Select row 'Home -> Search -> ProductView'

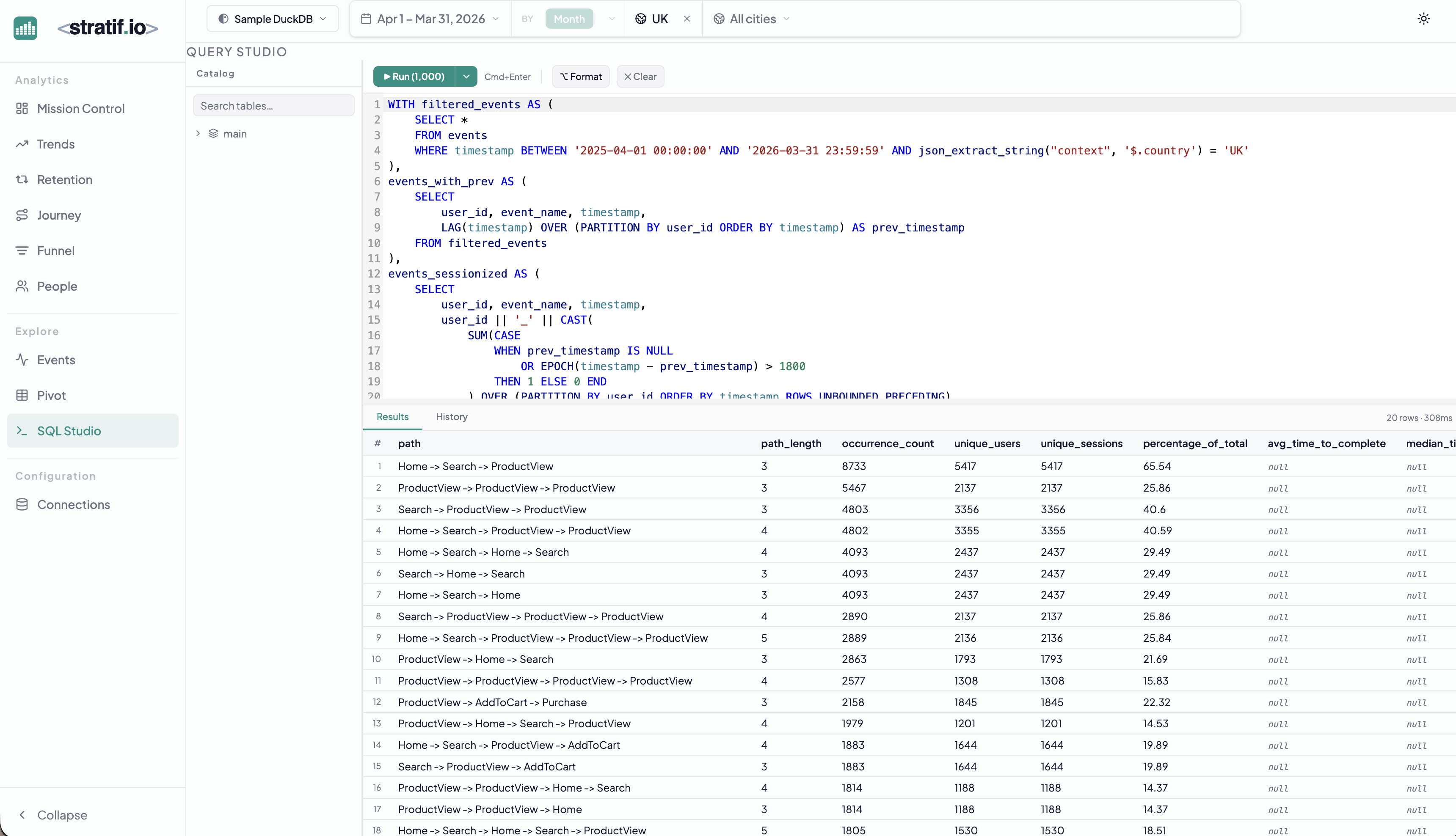(909, 466)
